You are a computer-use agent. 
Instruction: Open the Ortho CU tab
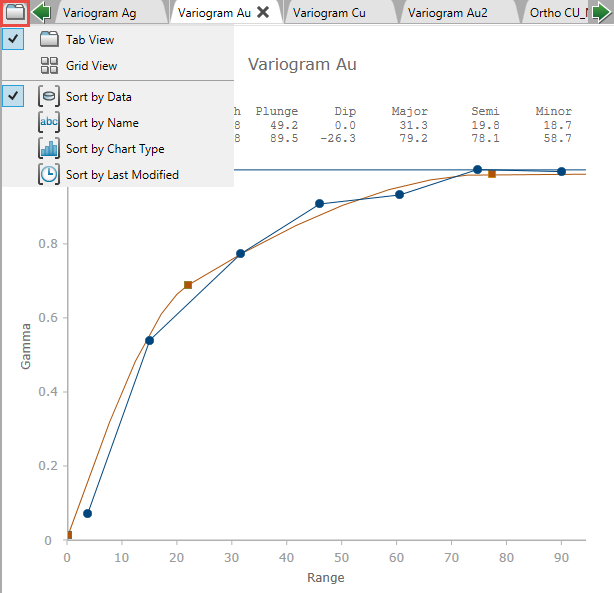pos(557,13)
